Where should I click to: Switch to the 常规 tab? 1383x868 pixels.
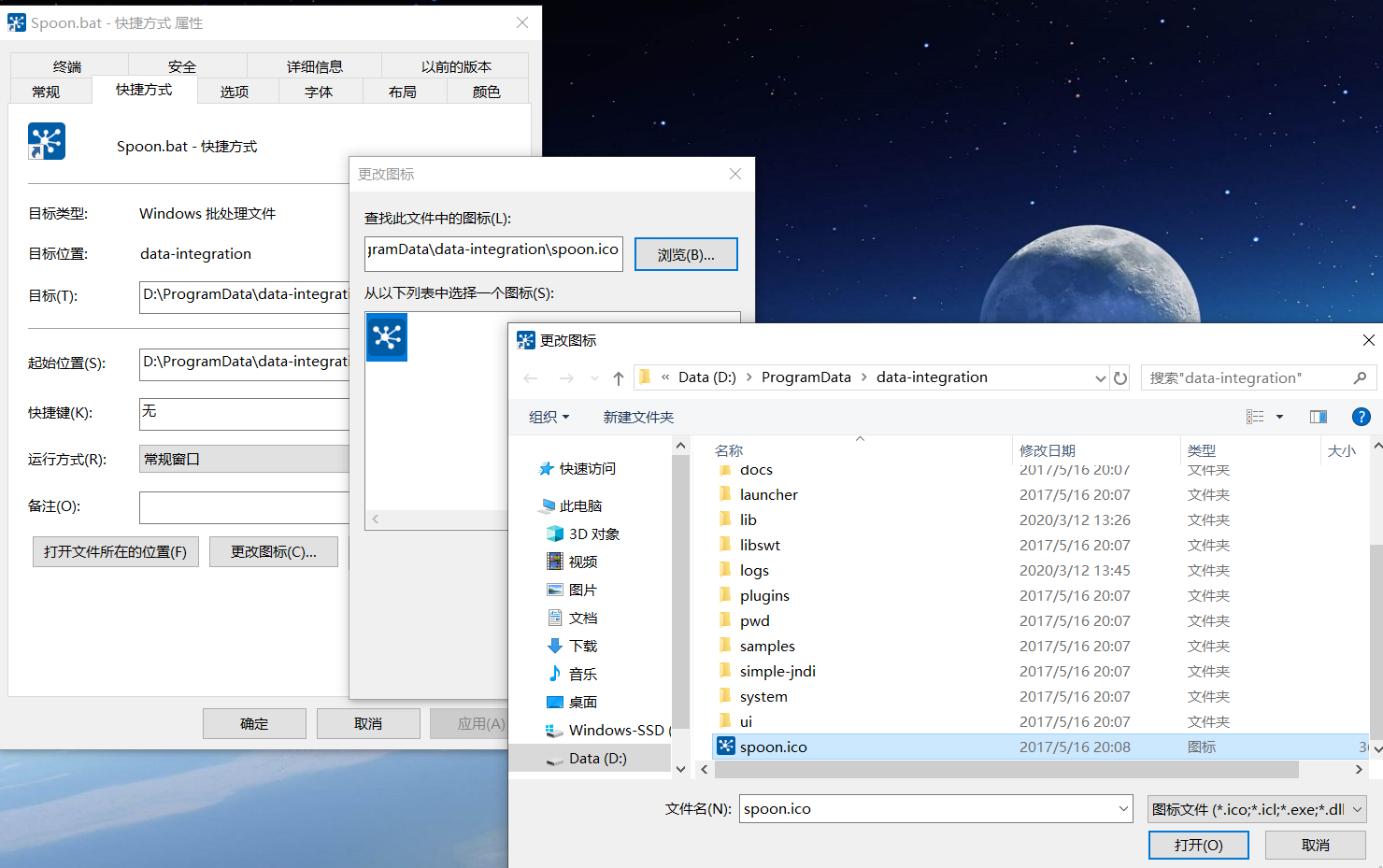46,92
